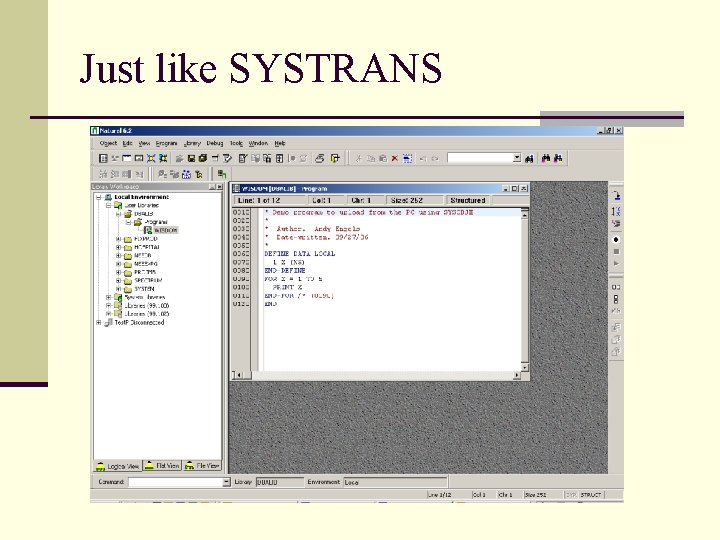Click the open folder toolbar icon
Image resolution: width=720 pixels, height=540 pixels.
[180, 158]
